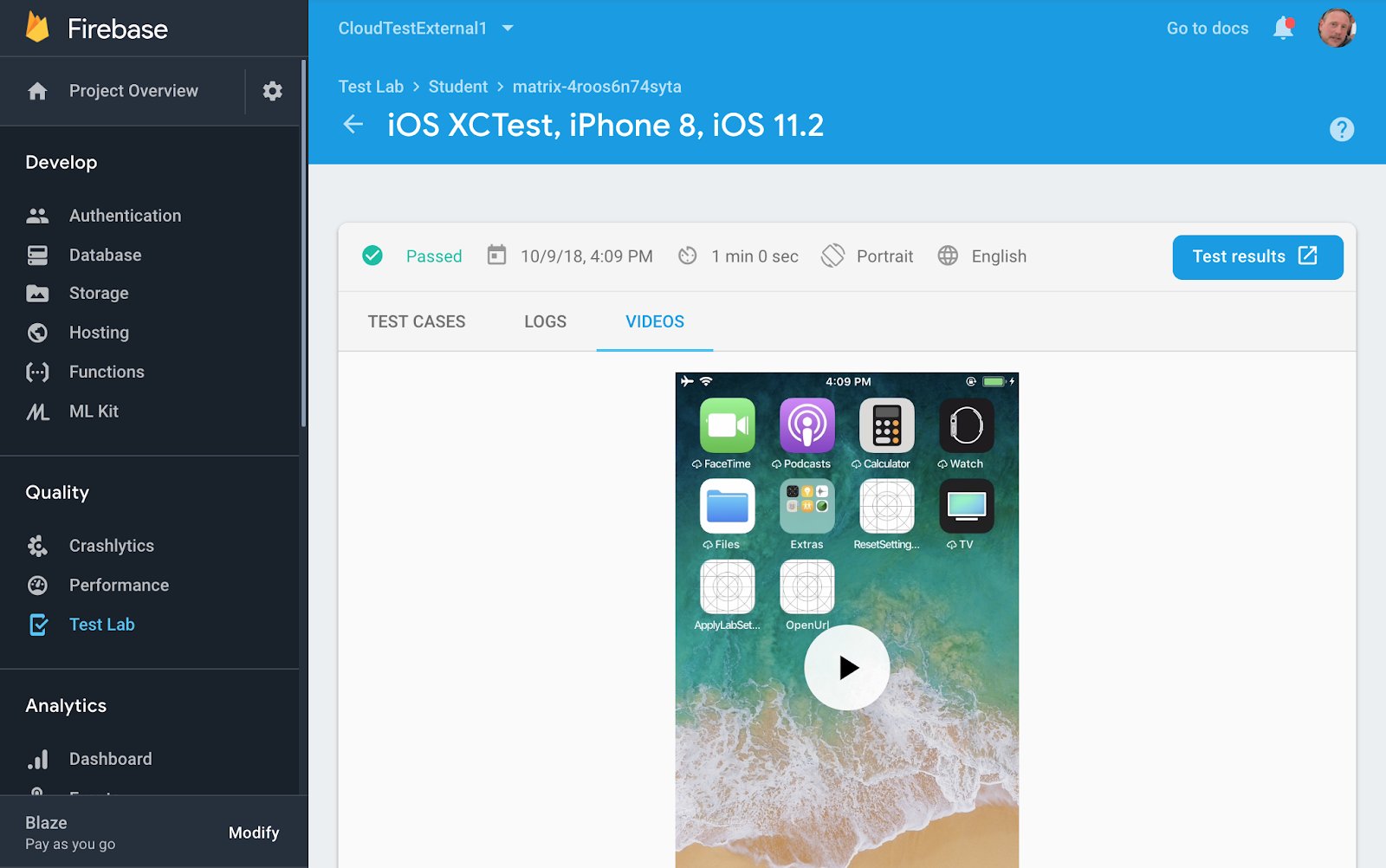Open Functions section
1386x868 pixels.
coord(107,372)
